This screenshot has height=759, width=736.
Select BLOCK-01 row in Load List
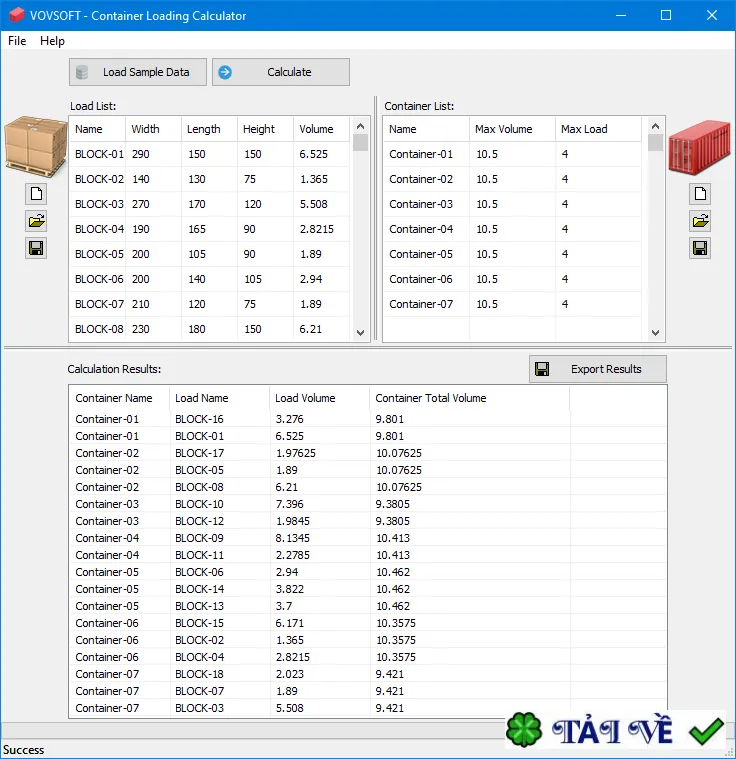tap(210, 154)
